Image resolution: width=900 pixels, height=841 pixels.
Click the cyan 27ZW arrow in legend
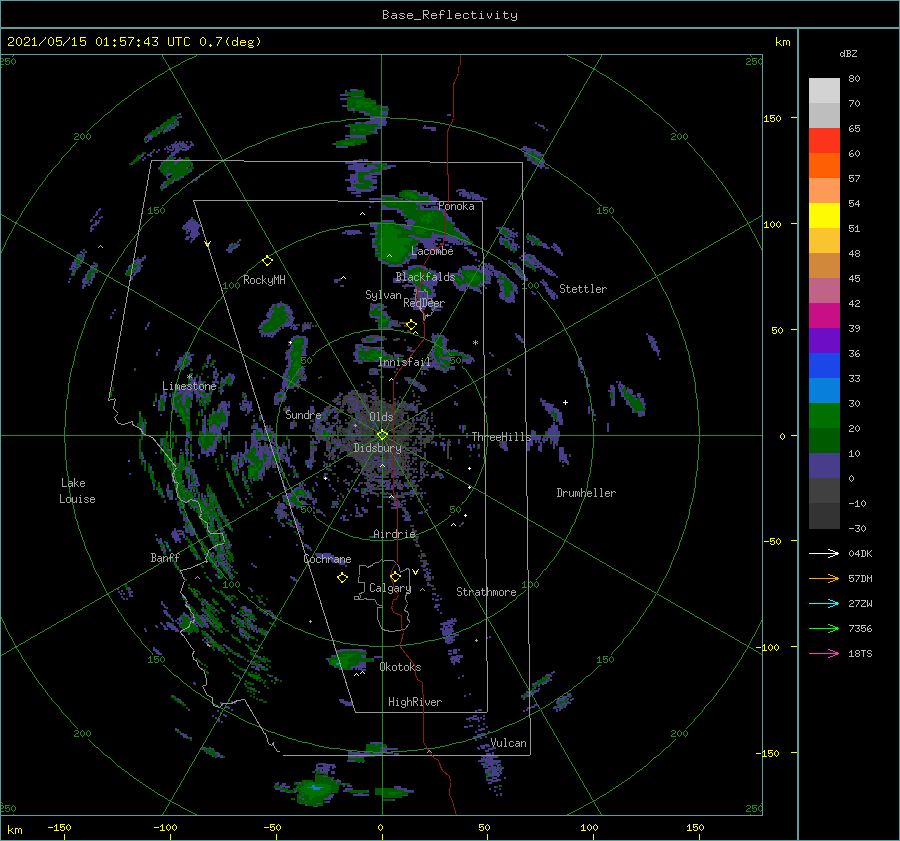pos(824,603)
